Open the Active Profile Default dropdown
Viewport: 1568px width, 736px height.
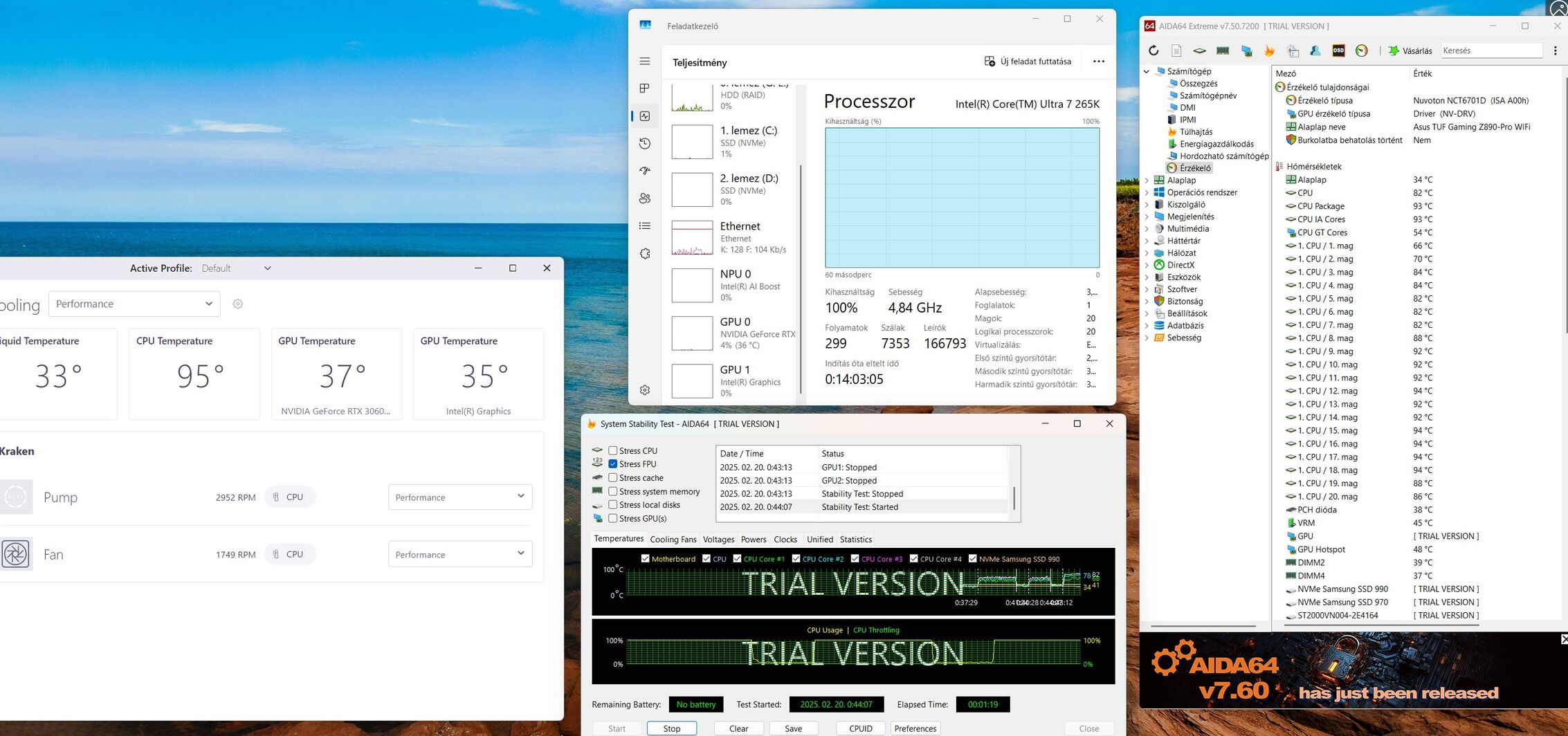(x=237, y=268)
